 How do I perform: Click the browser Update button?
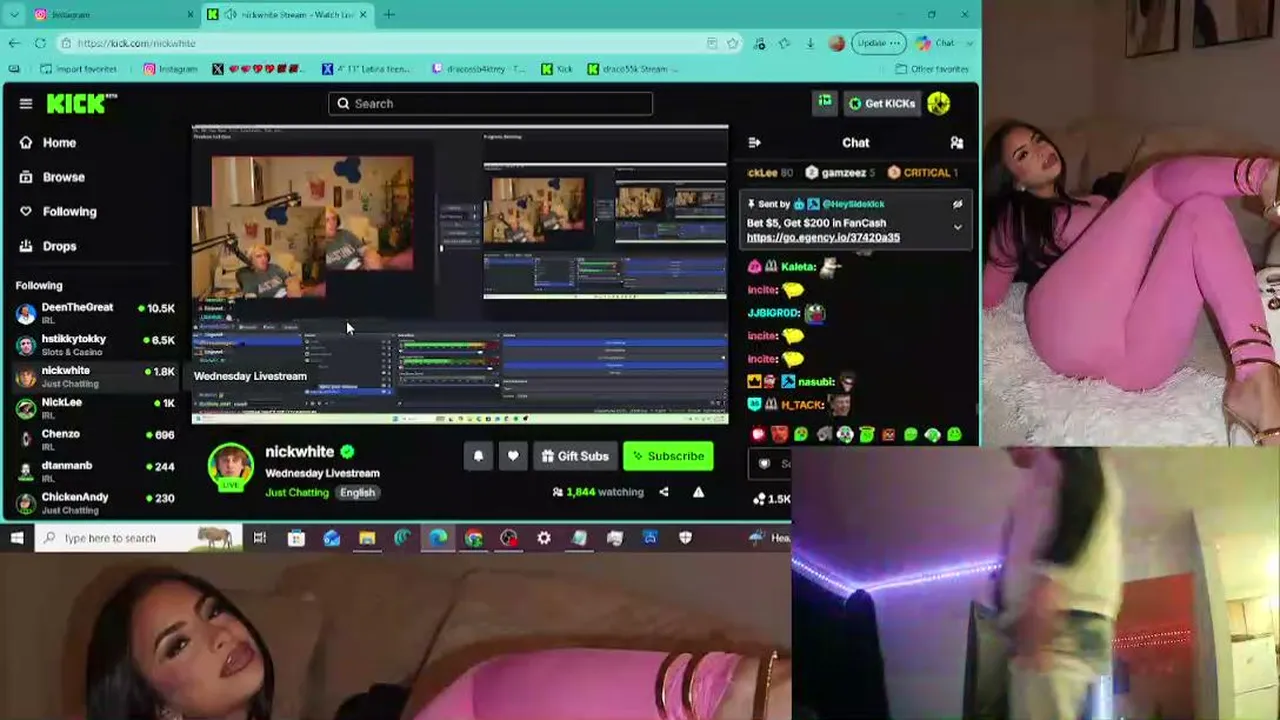pos(878,43)
